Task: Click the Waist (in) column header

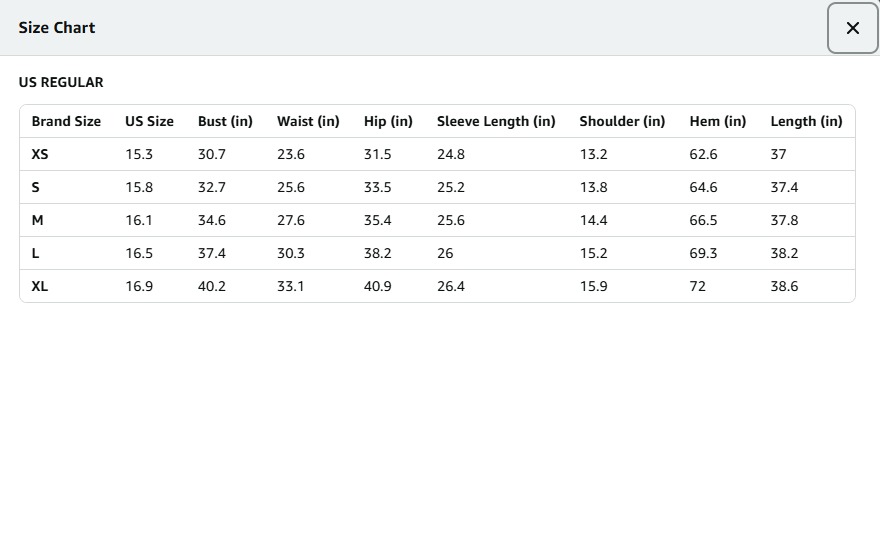Action: pos(308,121)
